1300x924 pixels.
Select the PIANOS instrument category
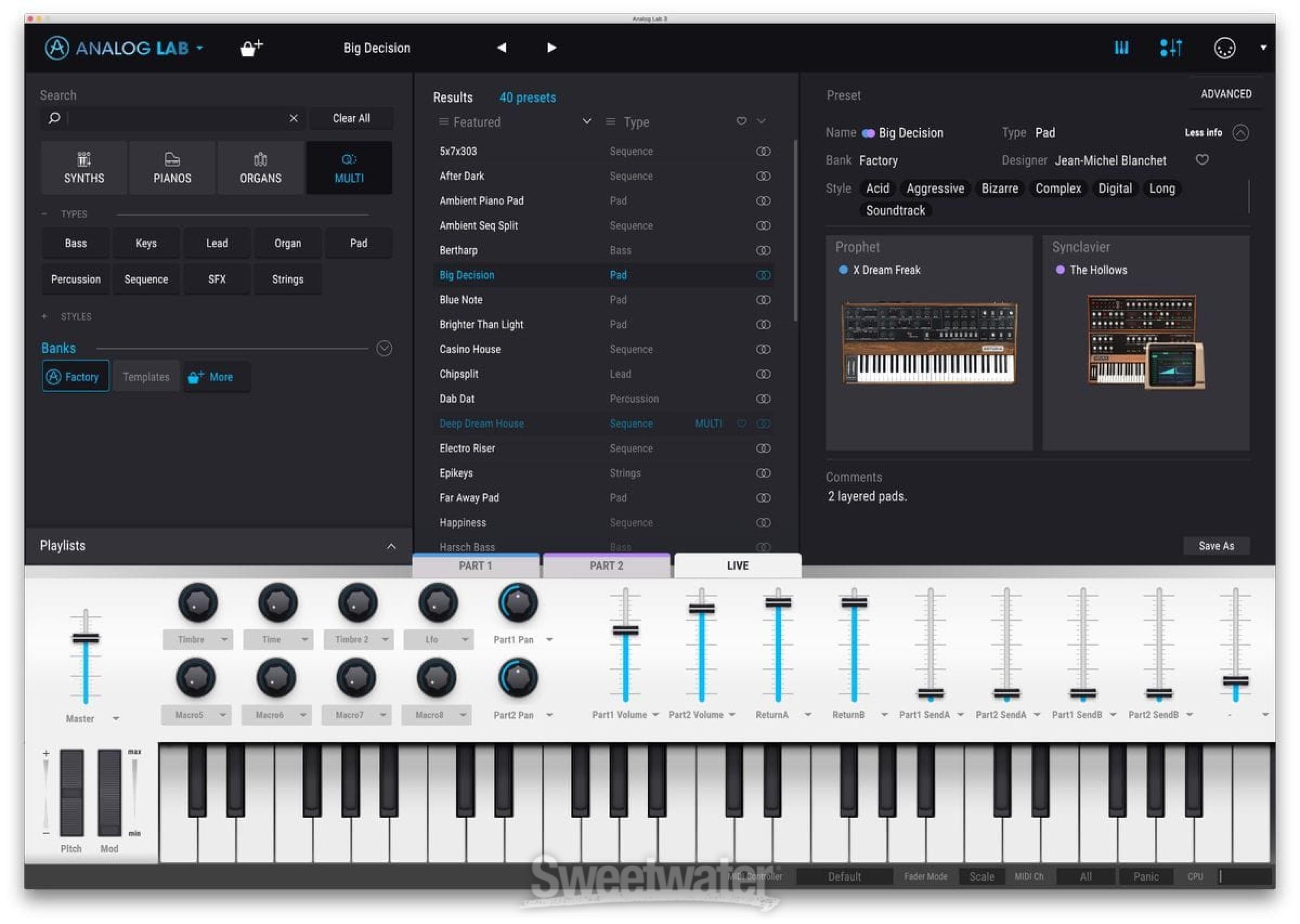pyautogui.click(x=172, y=168)
